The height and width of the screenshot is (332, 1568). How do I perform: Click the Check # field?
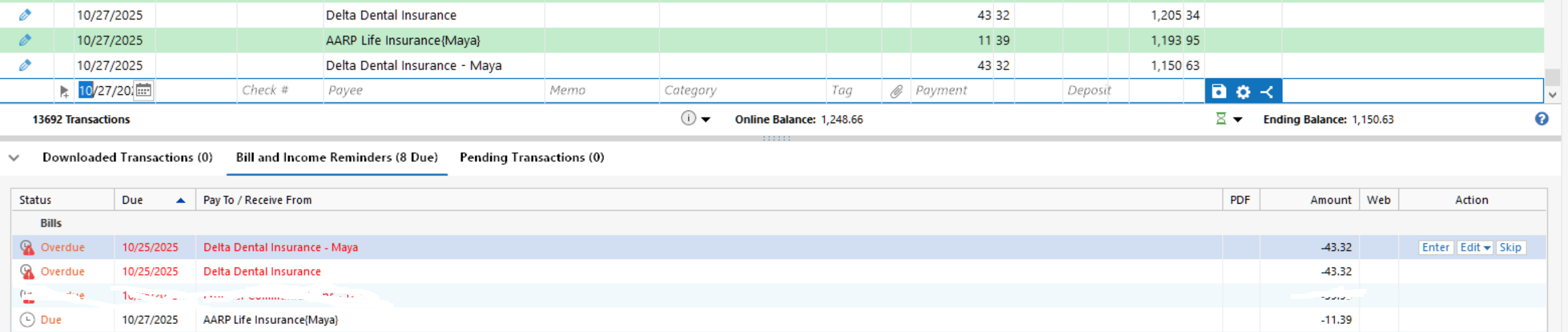280,90
